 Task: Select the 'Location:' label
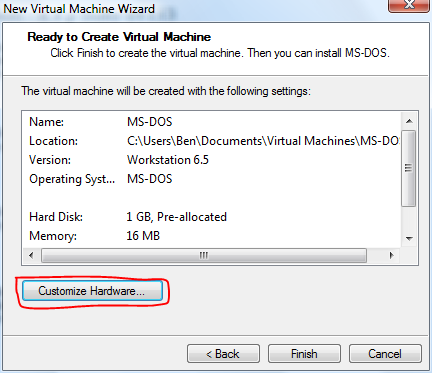(53, 141)
